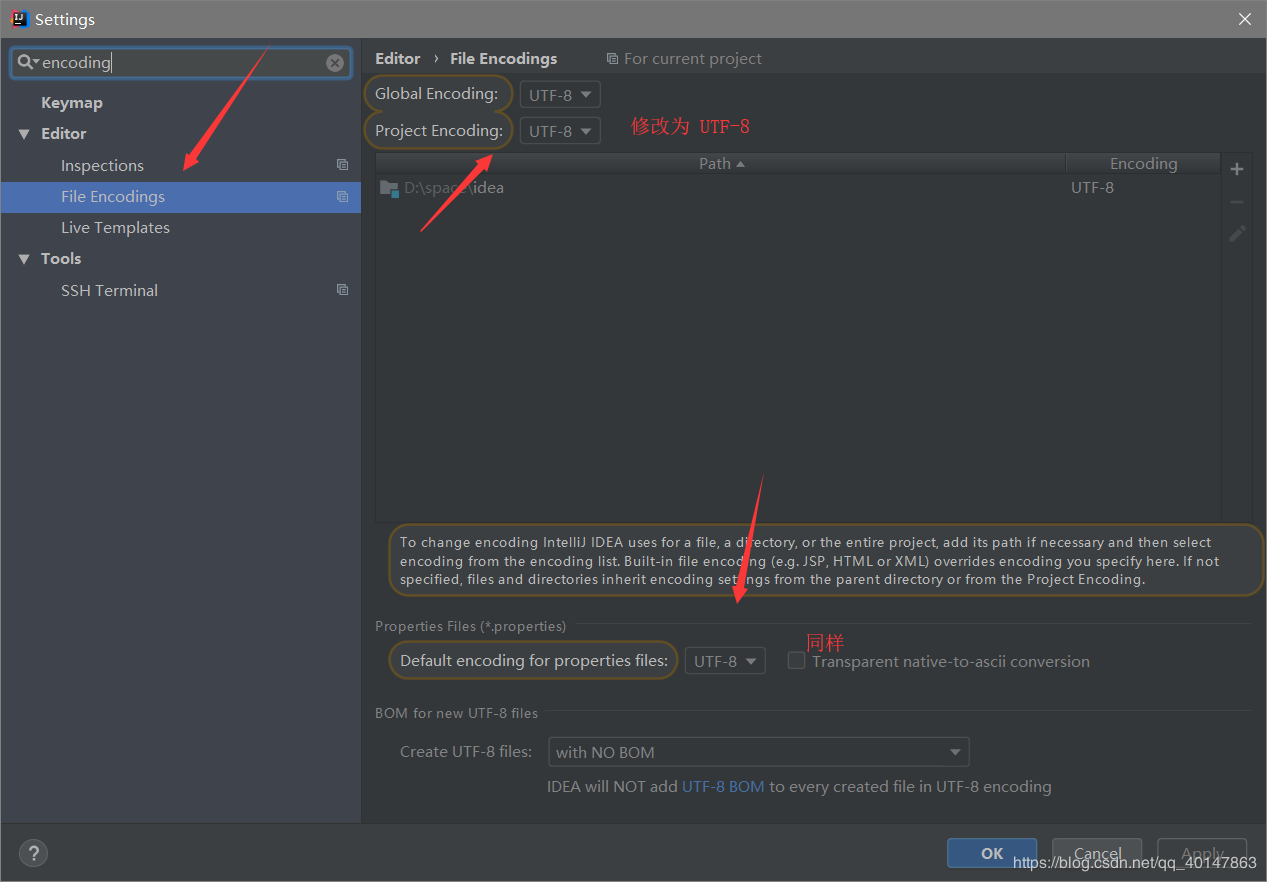Image resolution: width=1267 pixels, height=882 pixels.
Task: Click the add path plus icon
Action: click(x=1237, y=169)
